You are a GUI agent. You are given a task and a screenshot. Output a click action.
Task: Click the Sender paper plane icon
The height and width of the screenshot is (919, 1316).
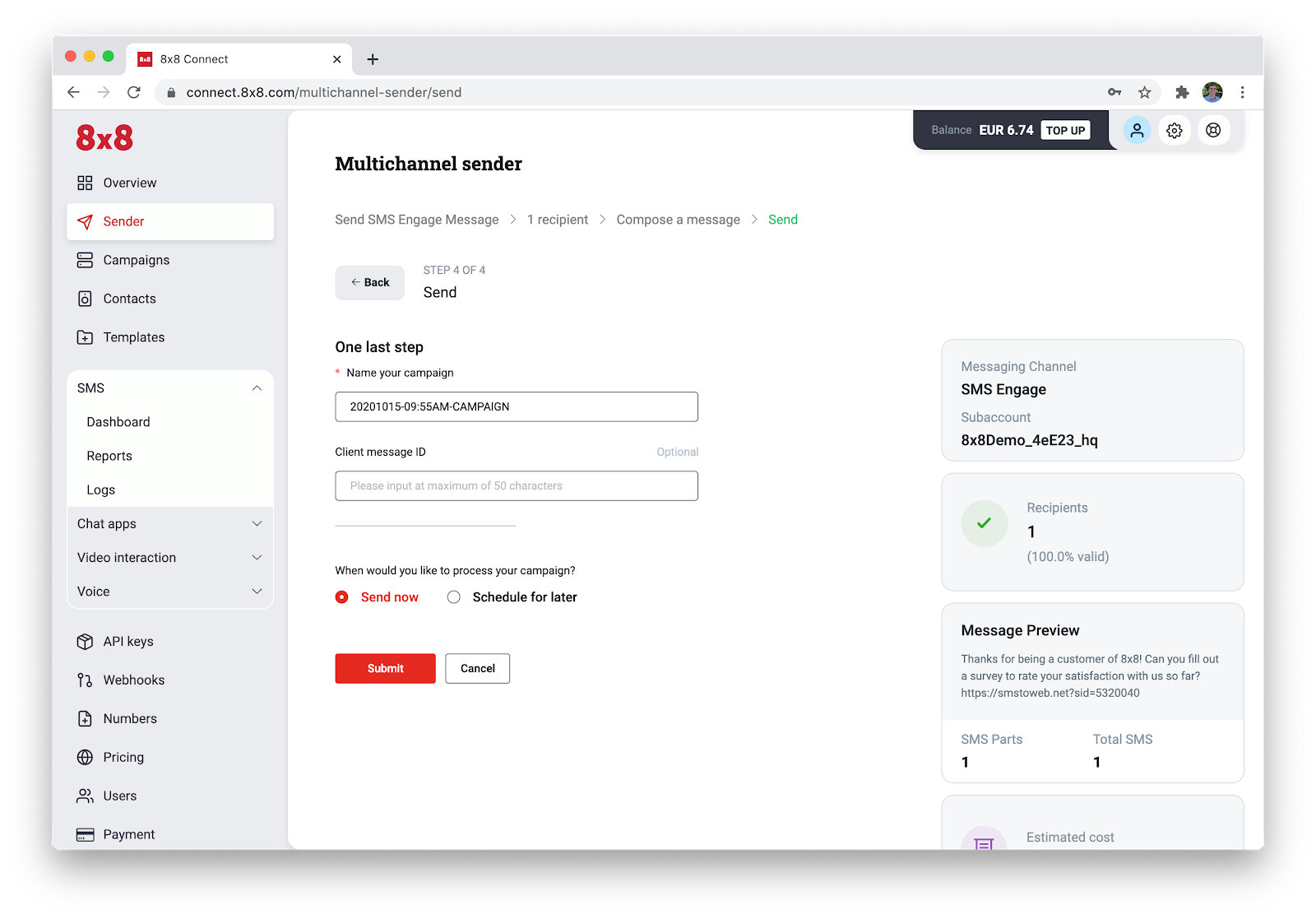pyautogui.click(x=85, y=221)
